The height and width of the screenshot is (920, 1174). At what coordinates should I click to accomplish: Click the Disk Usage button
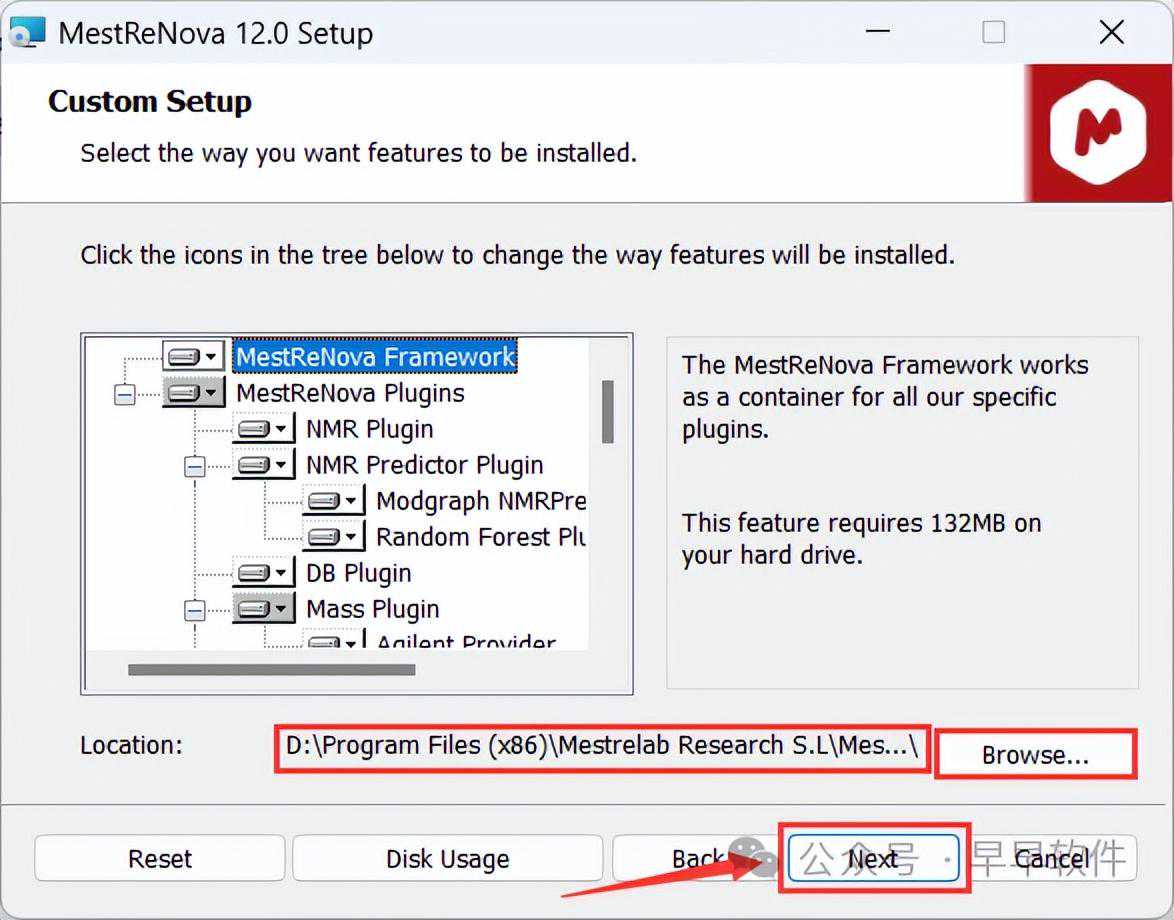pyautogui.click(x=447, y=858)
